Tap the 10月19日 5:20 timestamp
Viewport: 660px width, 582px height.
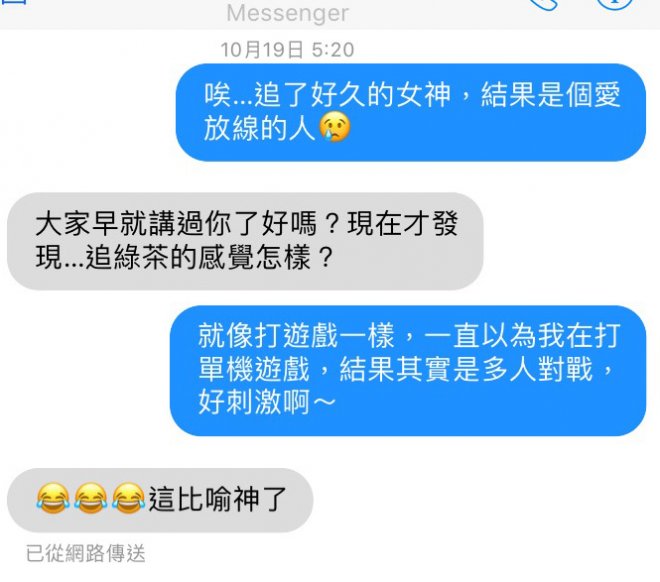pyautogui.click(x=287, y=50)
